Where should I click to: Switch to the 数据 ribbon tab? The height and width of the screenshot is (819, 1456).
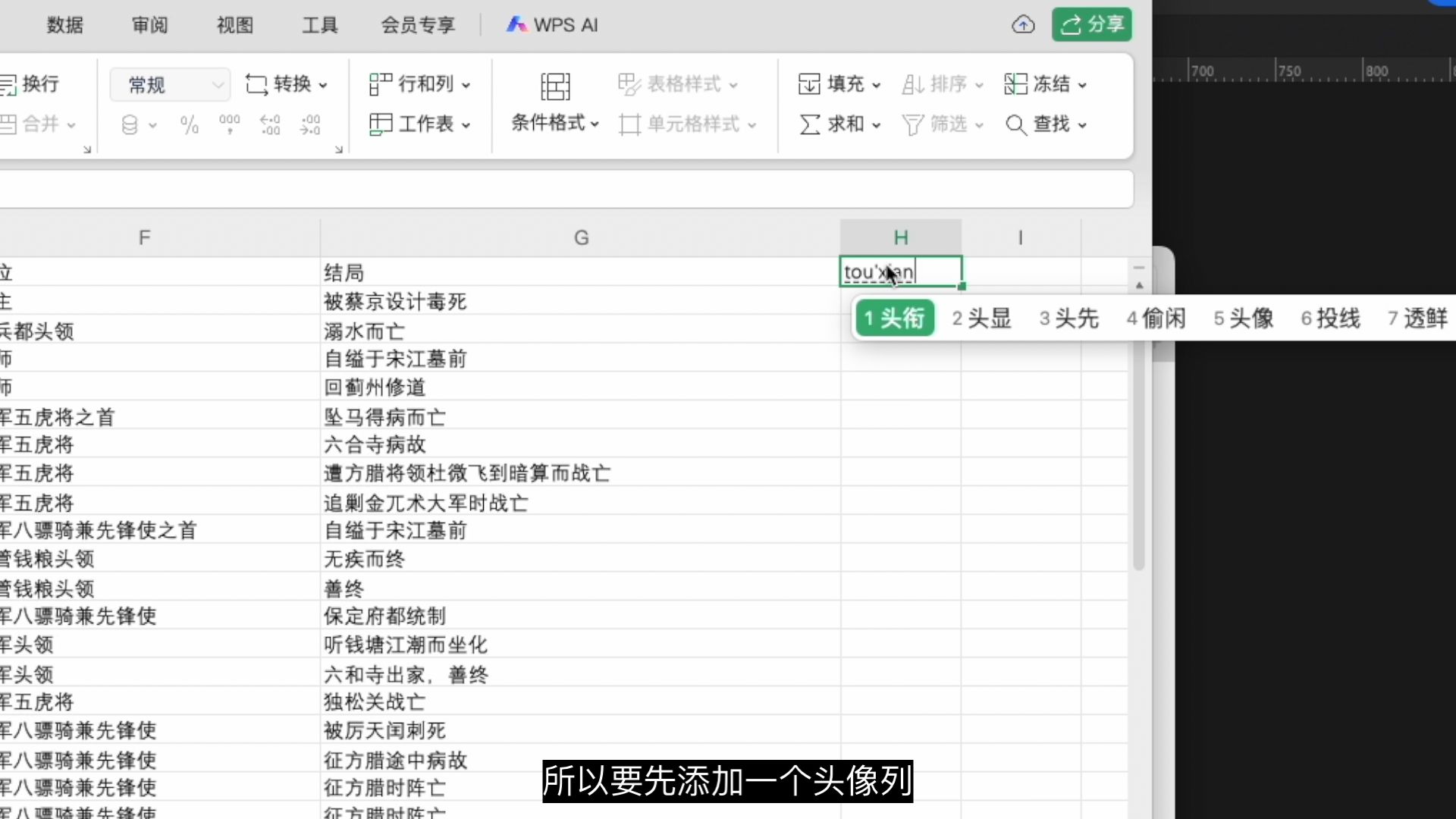pos(64,24)
